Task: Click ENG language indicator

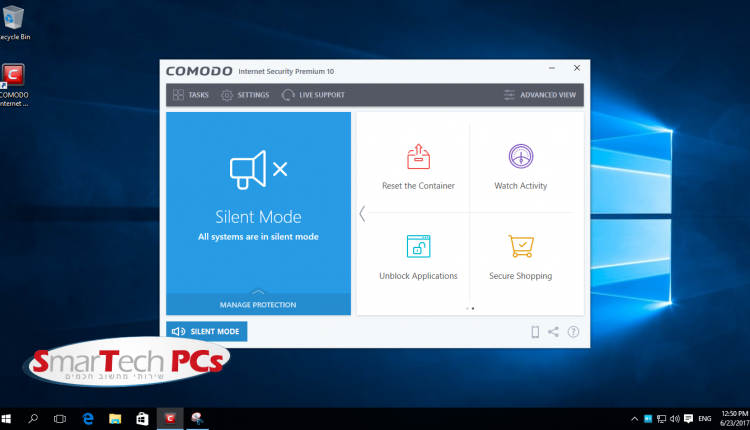Action: (x=705, y=419)
